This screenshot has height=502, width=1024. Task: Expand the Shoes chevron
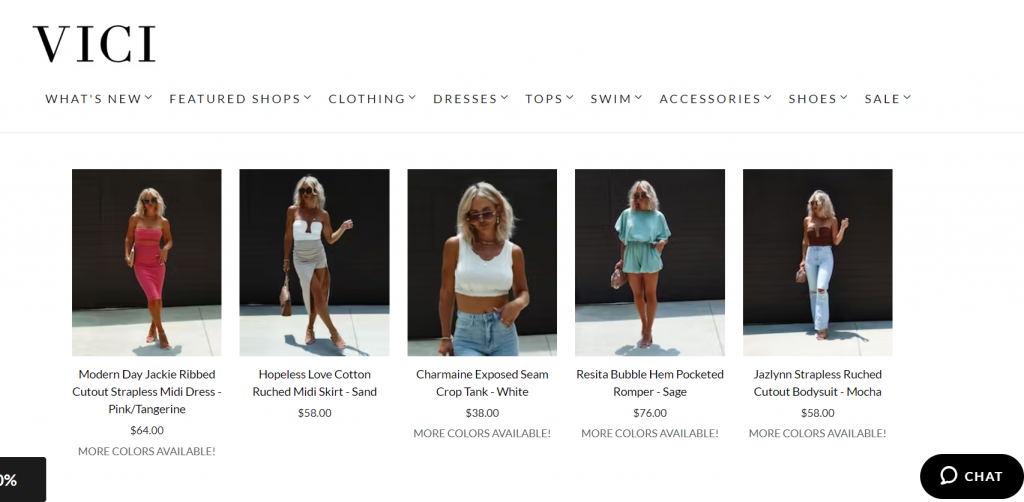[x=844, y=98]
